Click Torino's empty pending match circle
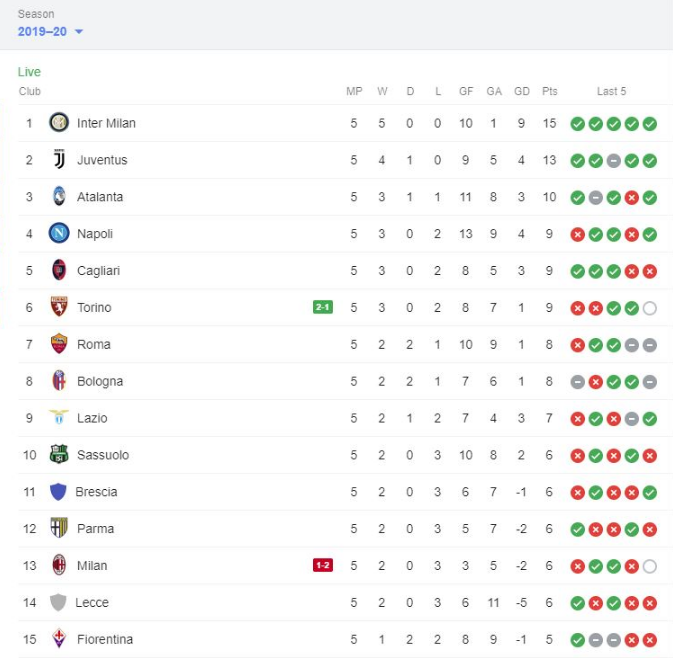 650,308
